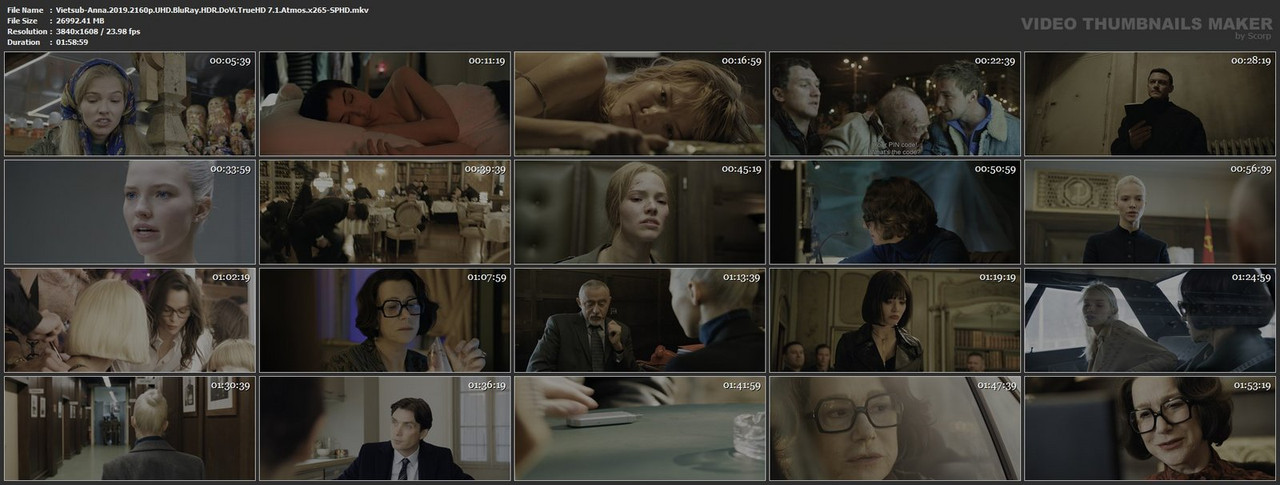This screenshot has width=1280, height=485.
Task: Open the thumbnail at 00:05:39
Action: 130,104
